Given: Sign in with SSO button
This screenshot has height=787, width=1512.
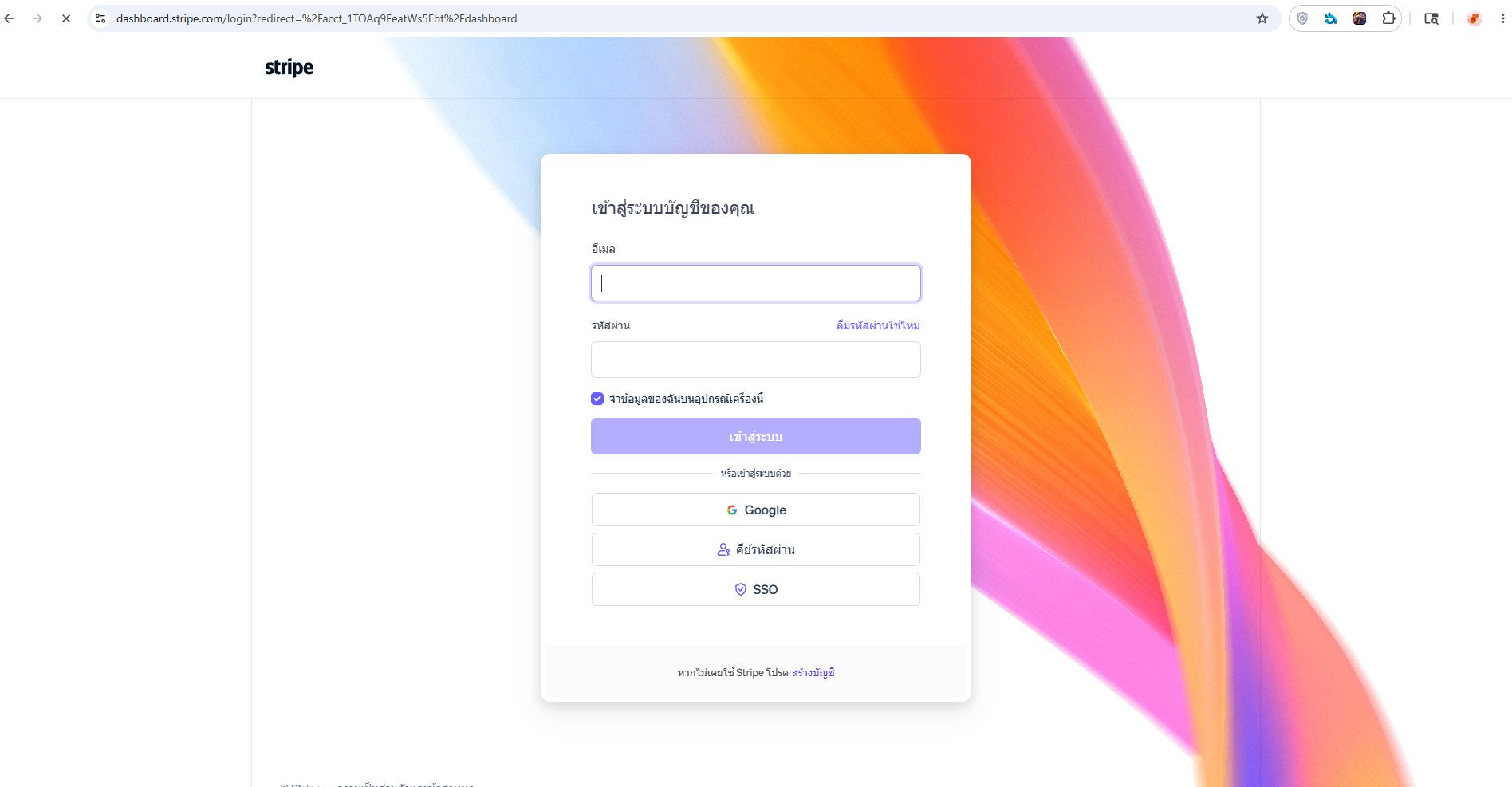Looking at the screenshot, I should click(x=756, y=589).
